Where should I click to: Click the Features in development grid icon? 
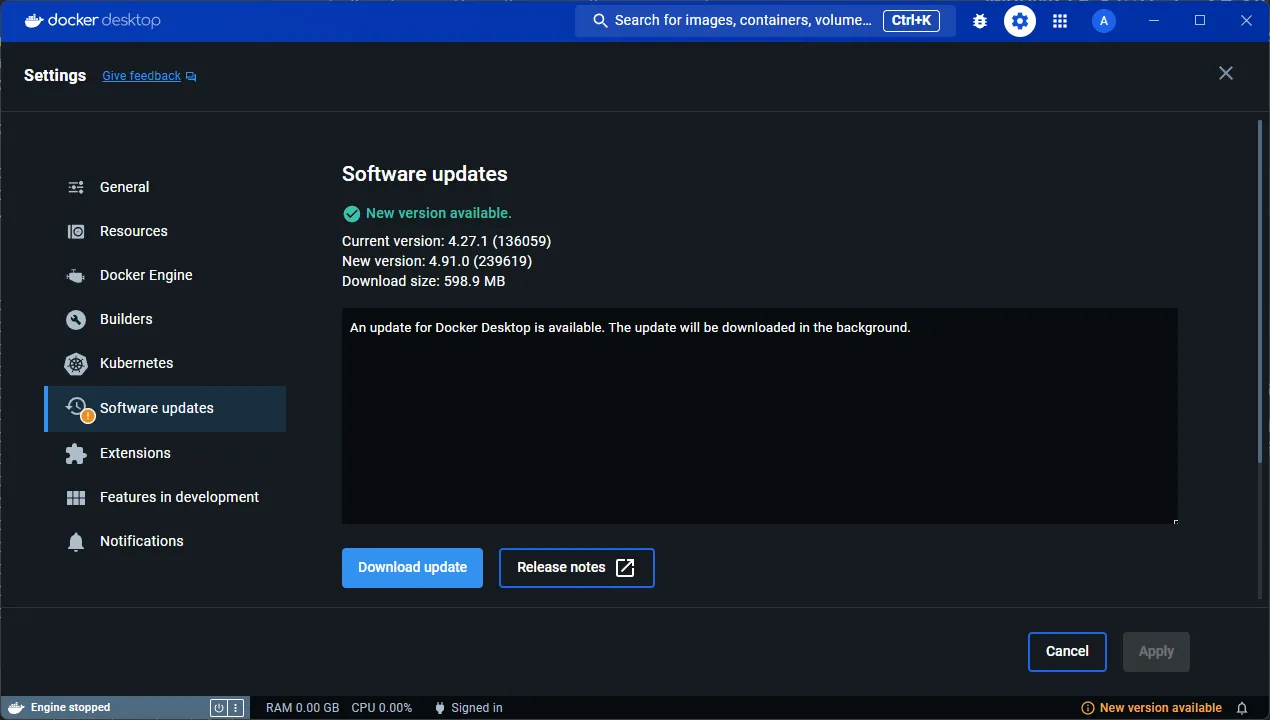(76, 497)
